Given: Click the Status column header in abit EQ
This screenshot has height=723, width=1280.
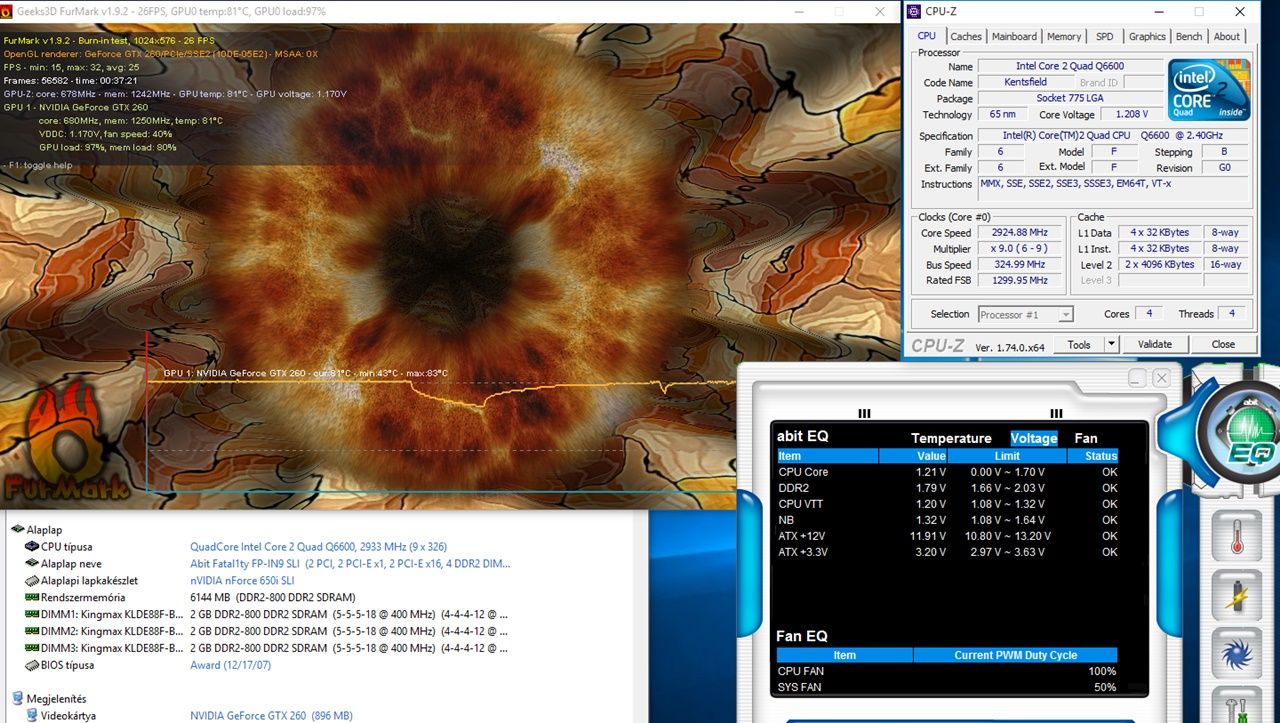Looking at the screenshot, I should 1093,456.
